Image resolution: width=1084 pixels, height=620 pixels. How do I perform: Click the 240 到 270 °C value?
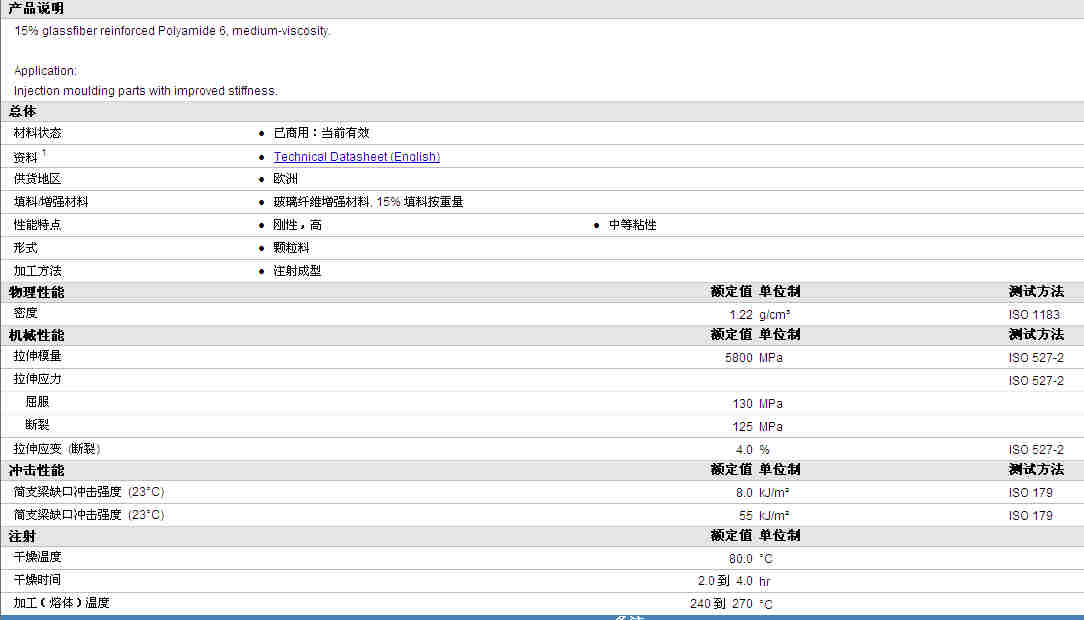pyautogui.click(x=731, y=604)
